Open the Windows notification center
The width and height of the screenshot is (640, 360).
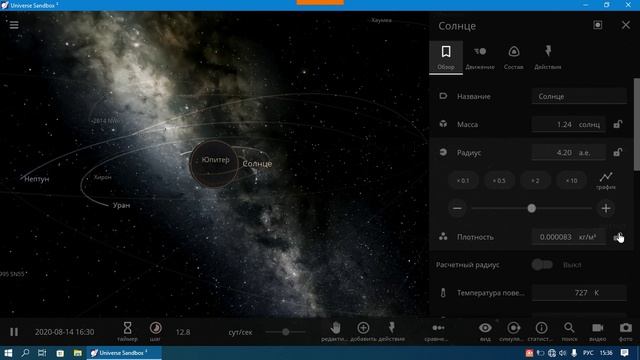coord(624,353)
